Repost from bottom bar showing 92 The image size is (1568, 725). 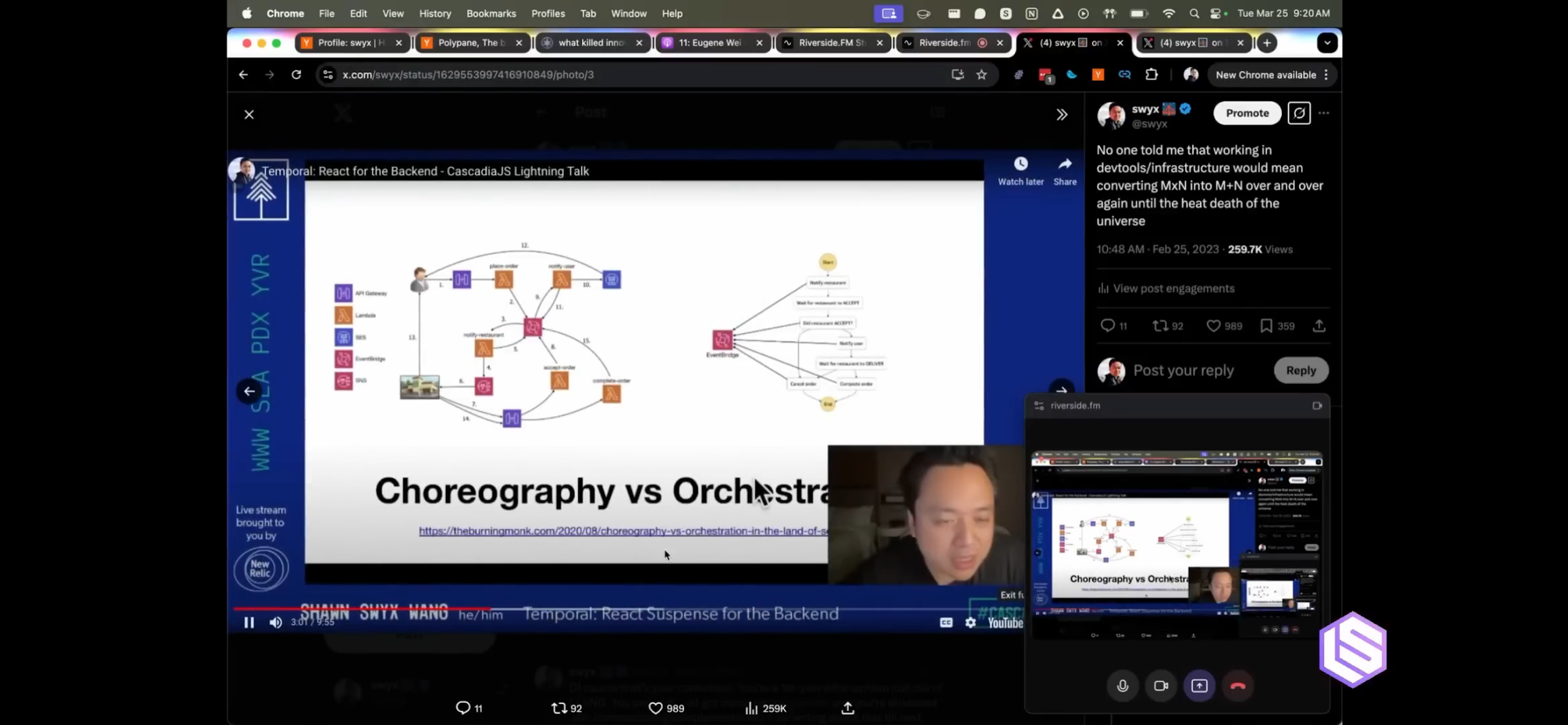(567, 708)
